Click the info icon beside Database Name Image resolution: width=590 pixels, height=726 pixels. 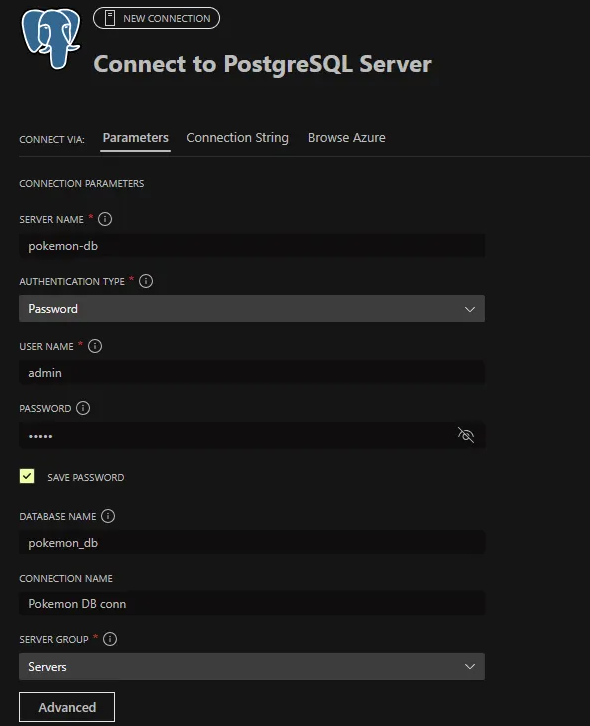108,516
